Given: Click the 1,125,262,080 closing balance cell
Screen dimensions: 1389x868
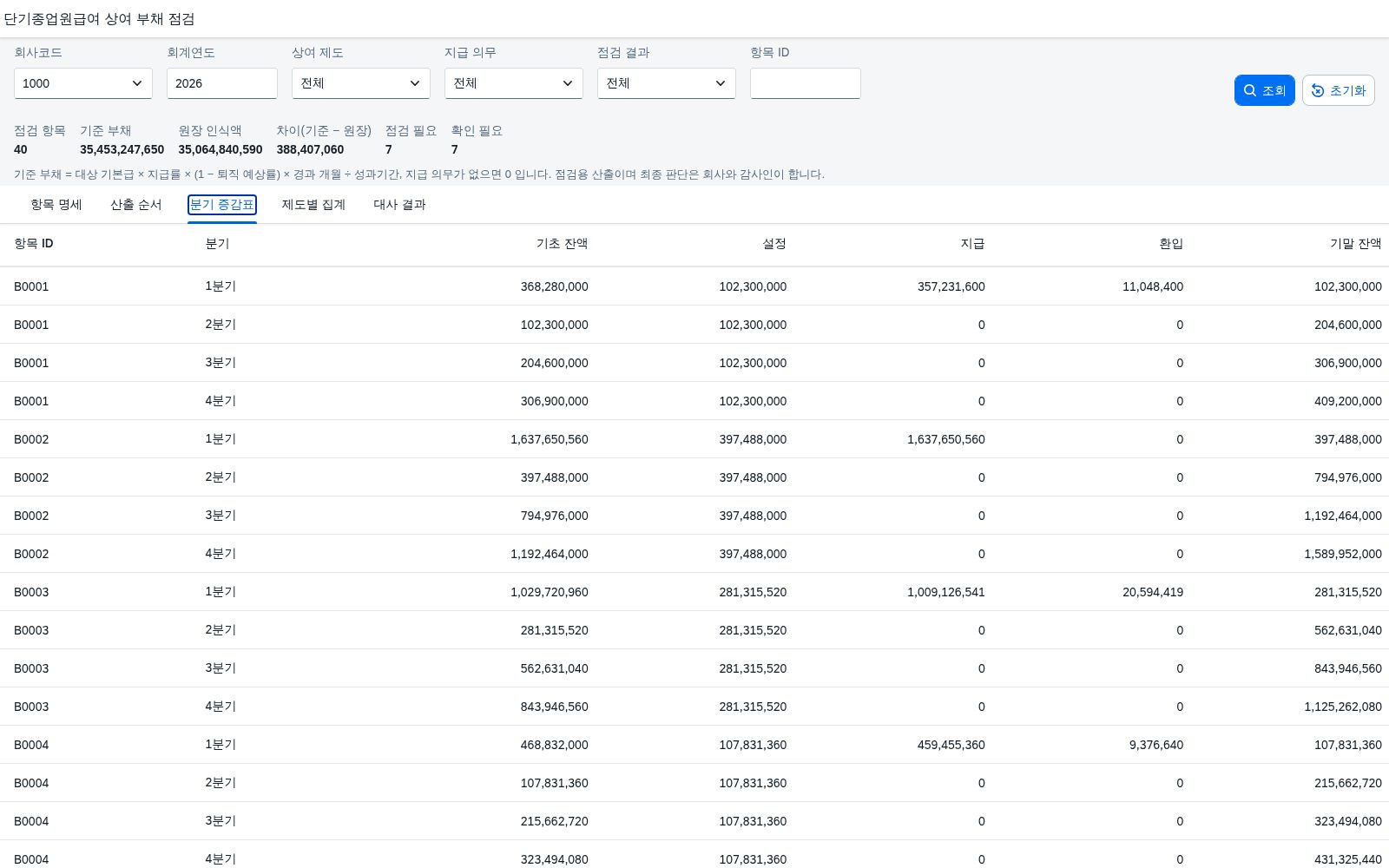Looking at the screenshot, I should coord(1342,707).
